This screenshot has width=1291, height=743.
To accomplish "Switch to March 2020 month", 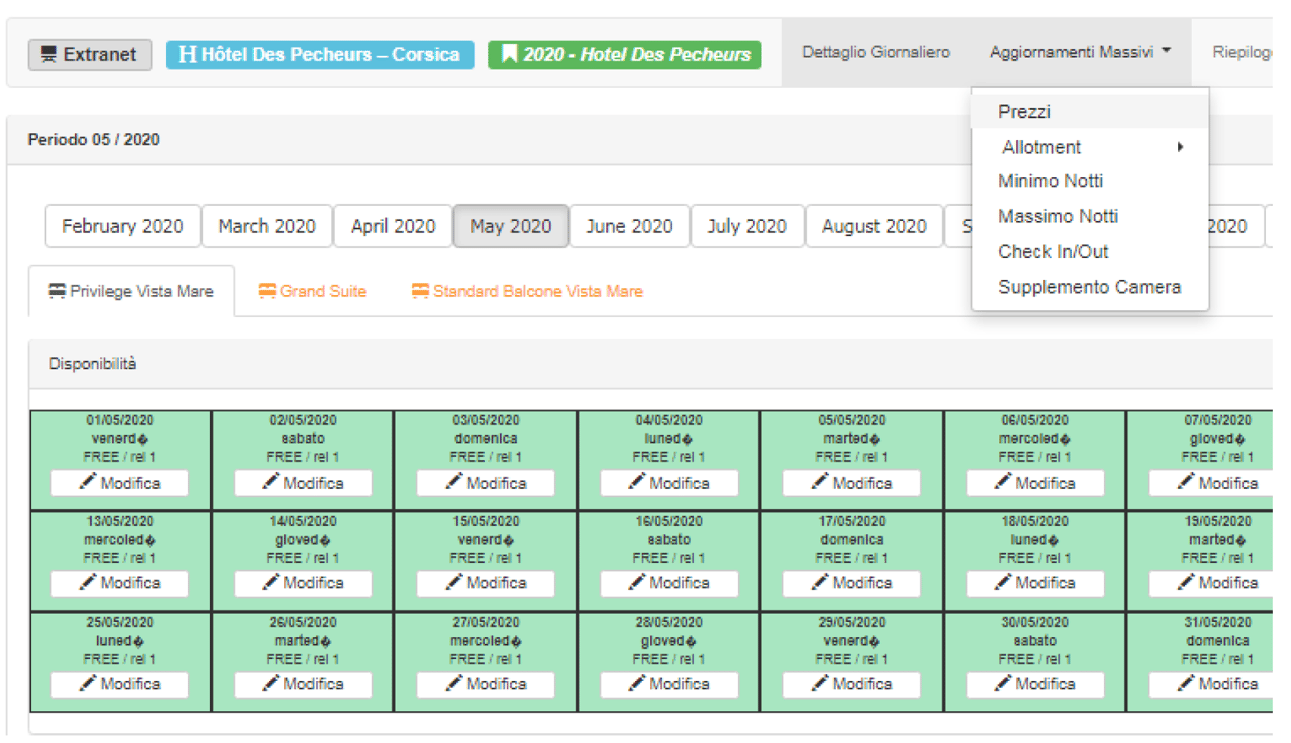I will pos(267,226).
